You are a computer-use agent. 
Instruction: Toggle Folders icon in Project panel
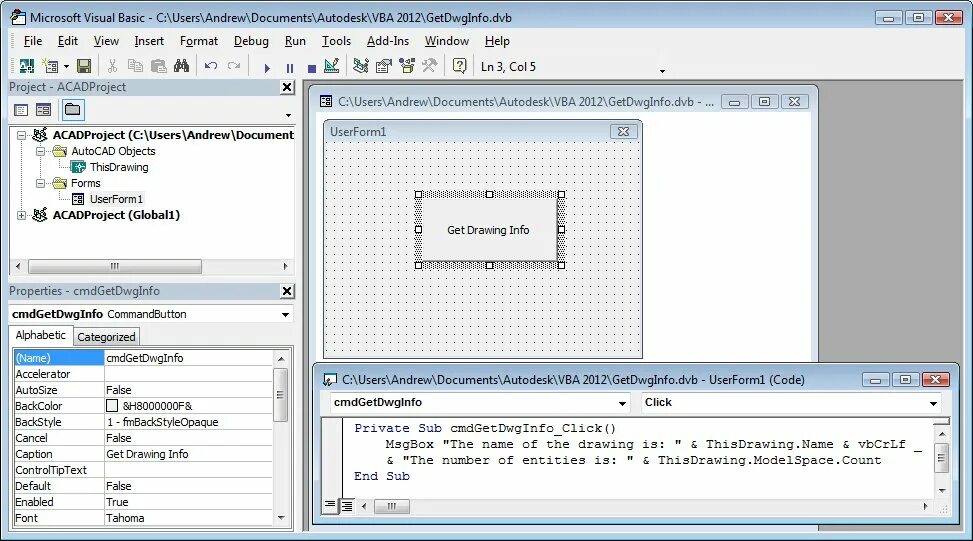coord(73,110)
